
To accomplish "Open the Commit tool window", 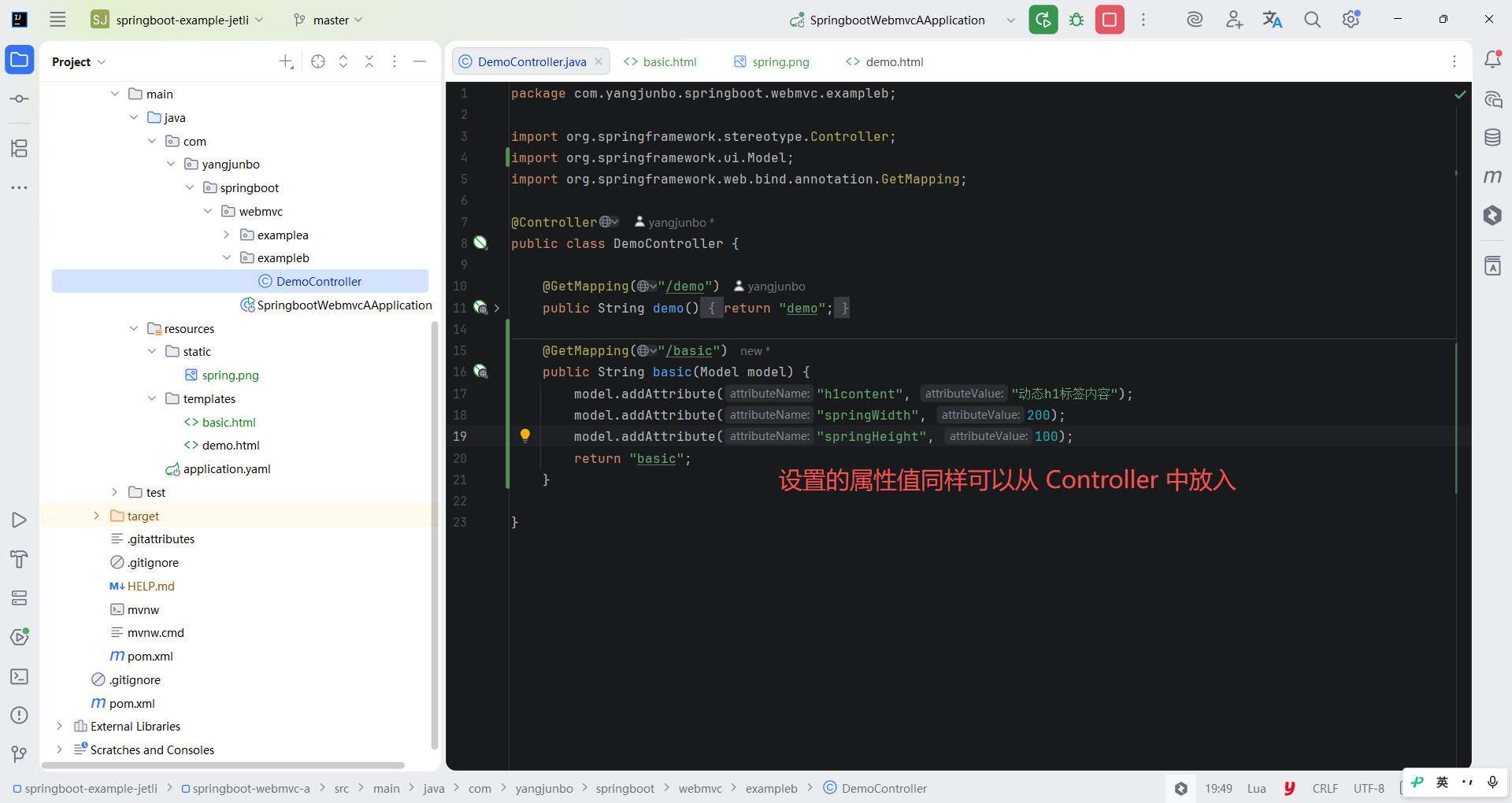I will tap(19, 98).
